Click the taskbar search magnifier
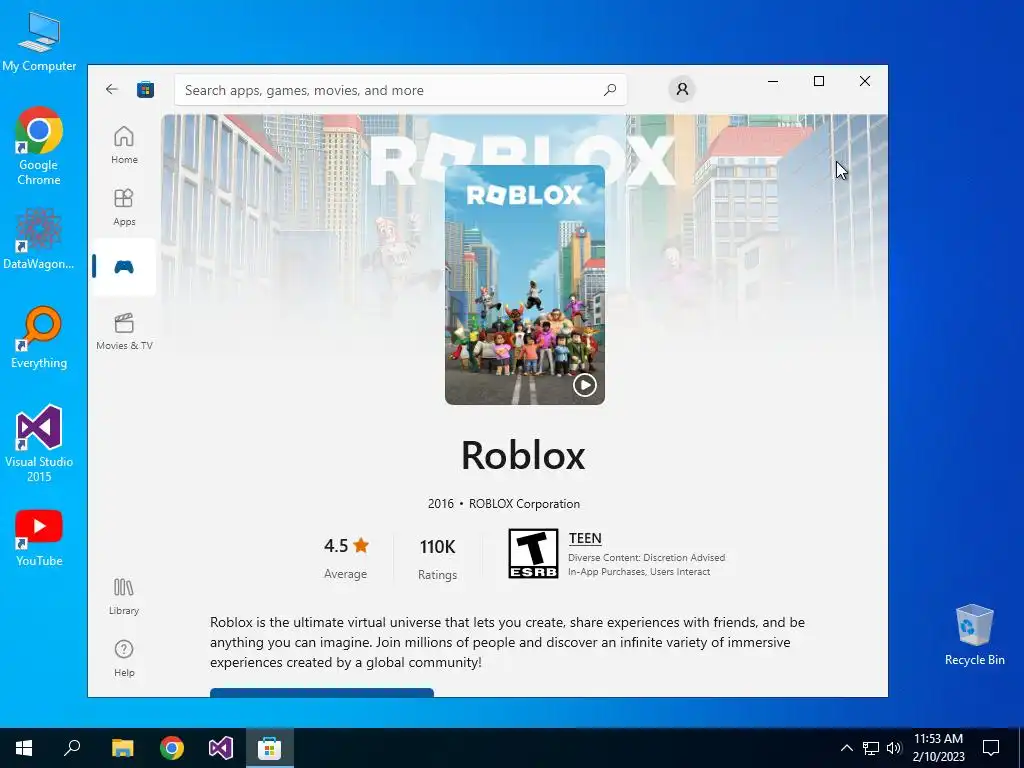Screen dimensions: 1024x768 pyautogui.click(x=72, y=748)
